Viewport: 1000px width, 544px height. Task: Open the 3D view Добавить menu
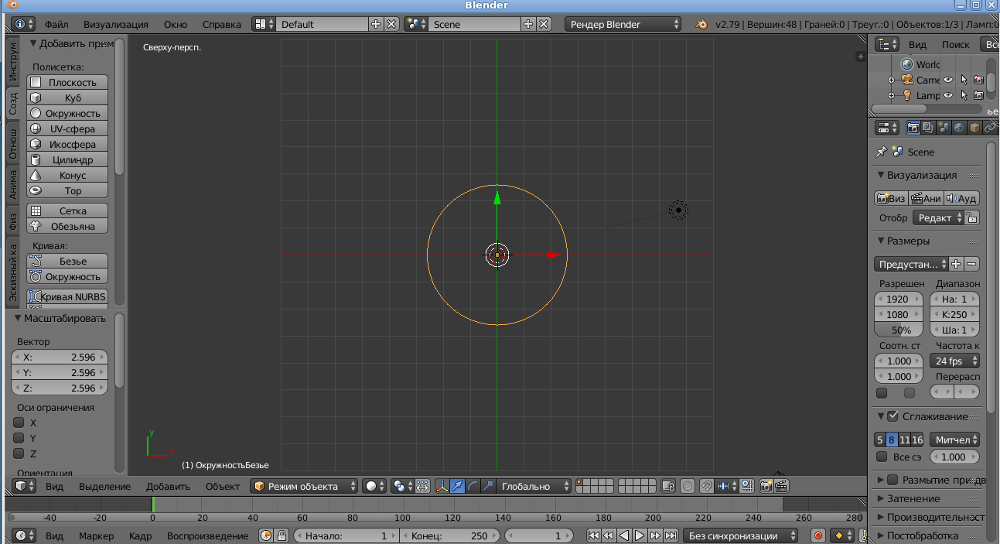pyautogui.click(x=168, y=486)
